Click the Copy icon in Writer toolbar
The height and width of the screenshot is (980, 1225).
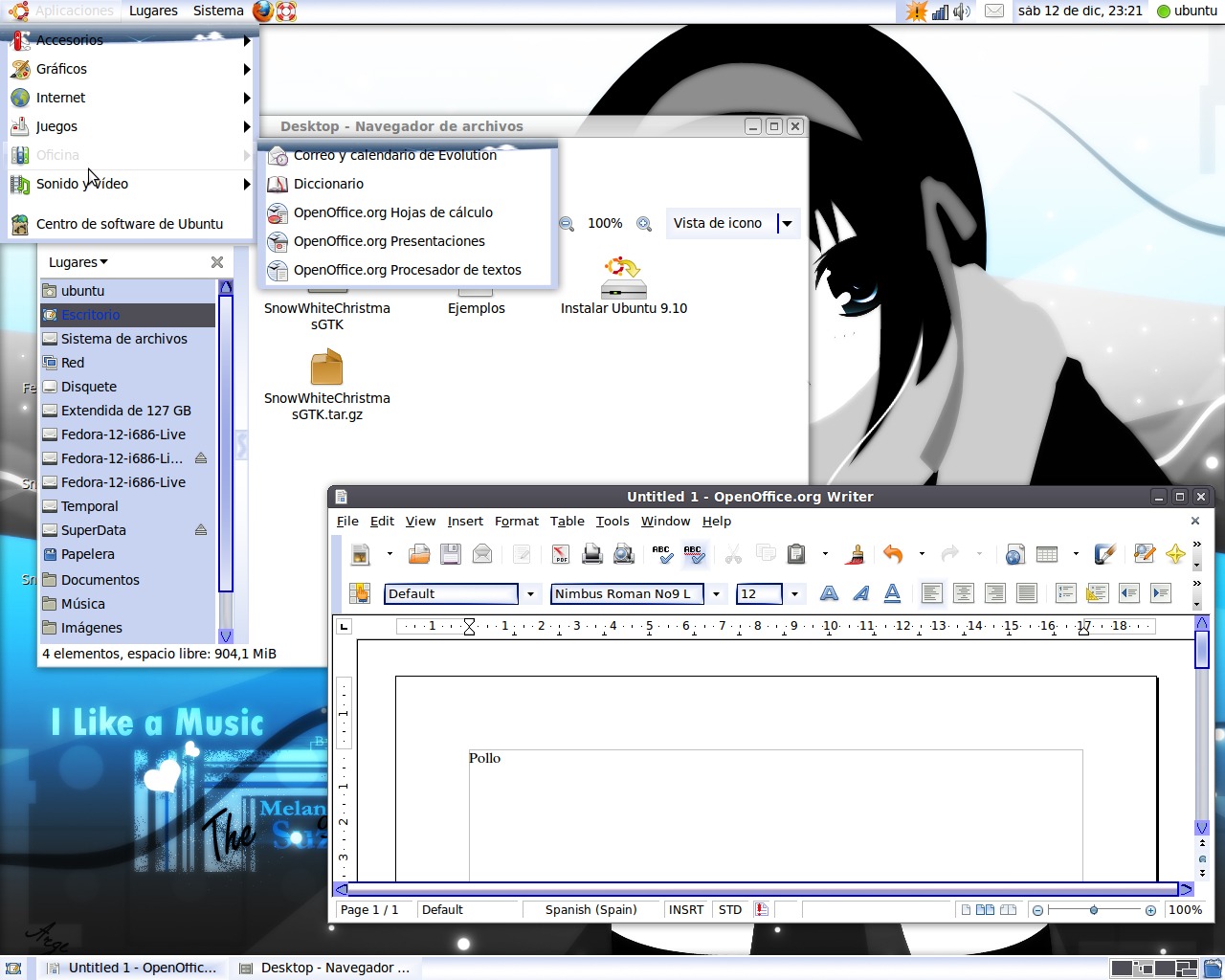(x=766, y=554)
